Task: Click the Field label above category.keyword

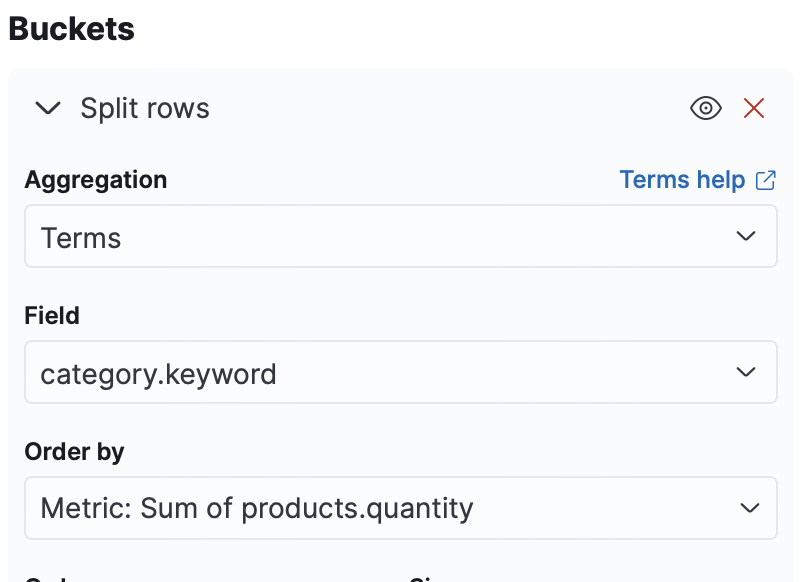Action: click(x=52, y=316)
